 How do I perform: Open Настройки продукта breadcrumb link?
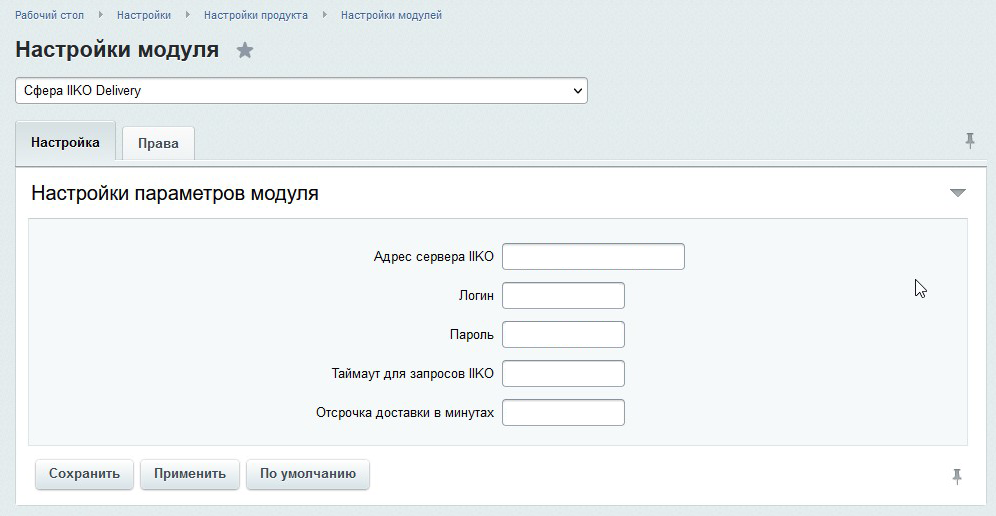pos(256,15)
